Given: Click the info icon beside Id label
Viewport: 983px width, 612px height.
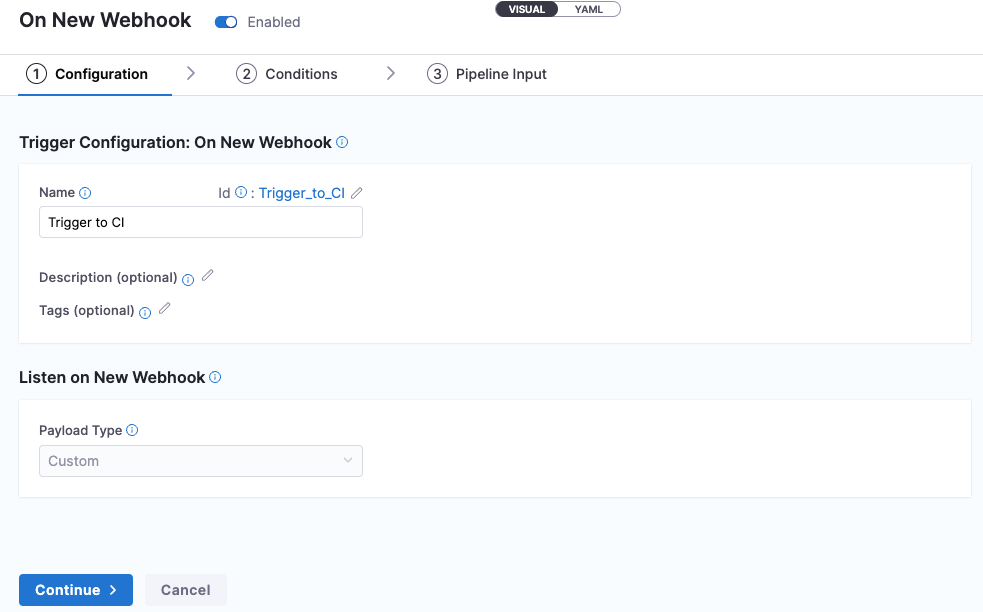Looking at the screenshot, I should tap(241, 193).
